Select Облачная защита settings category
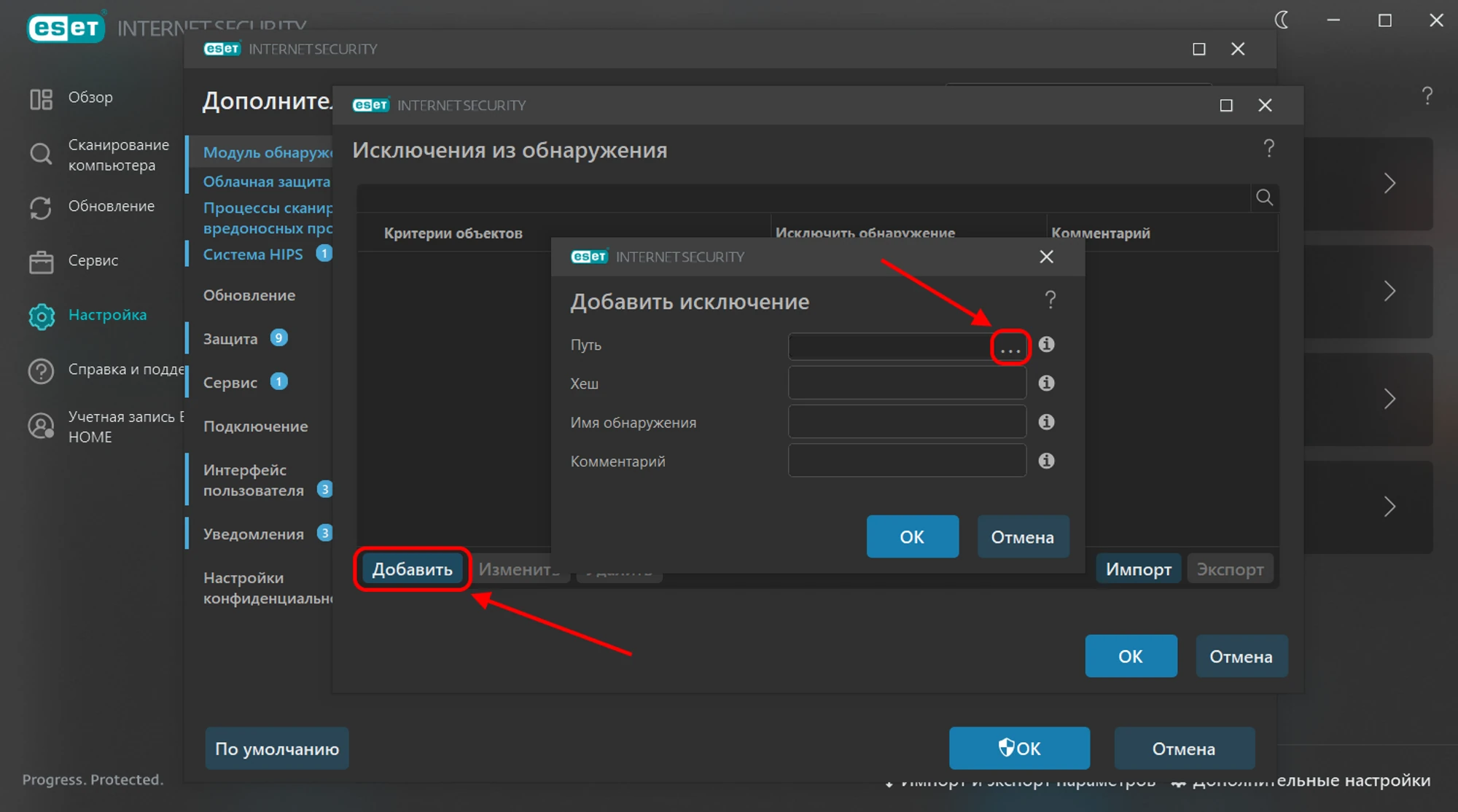This screenshot has width=1458, height=812. 266,181
